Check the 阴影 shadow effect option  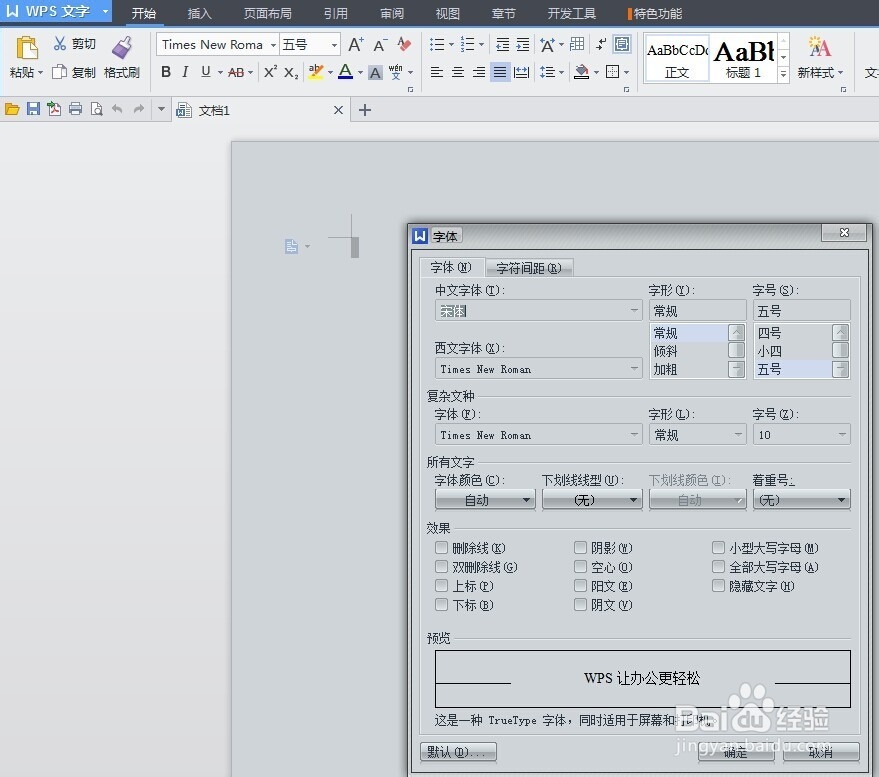pos(580,548)
